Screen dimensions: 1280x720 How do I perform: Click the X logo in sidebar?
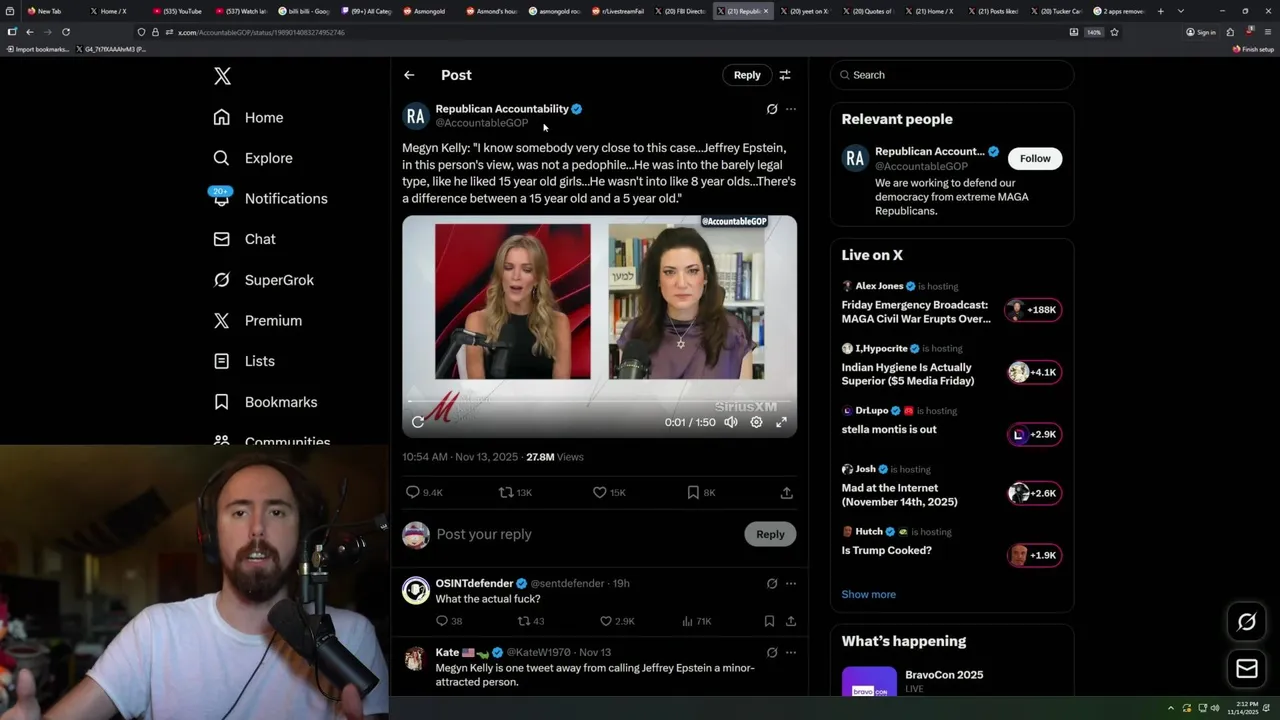point(222,76)
